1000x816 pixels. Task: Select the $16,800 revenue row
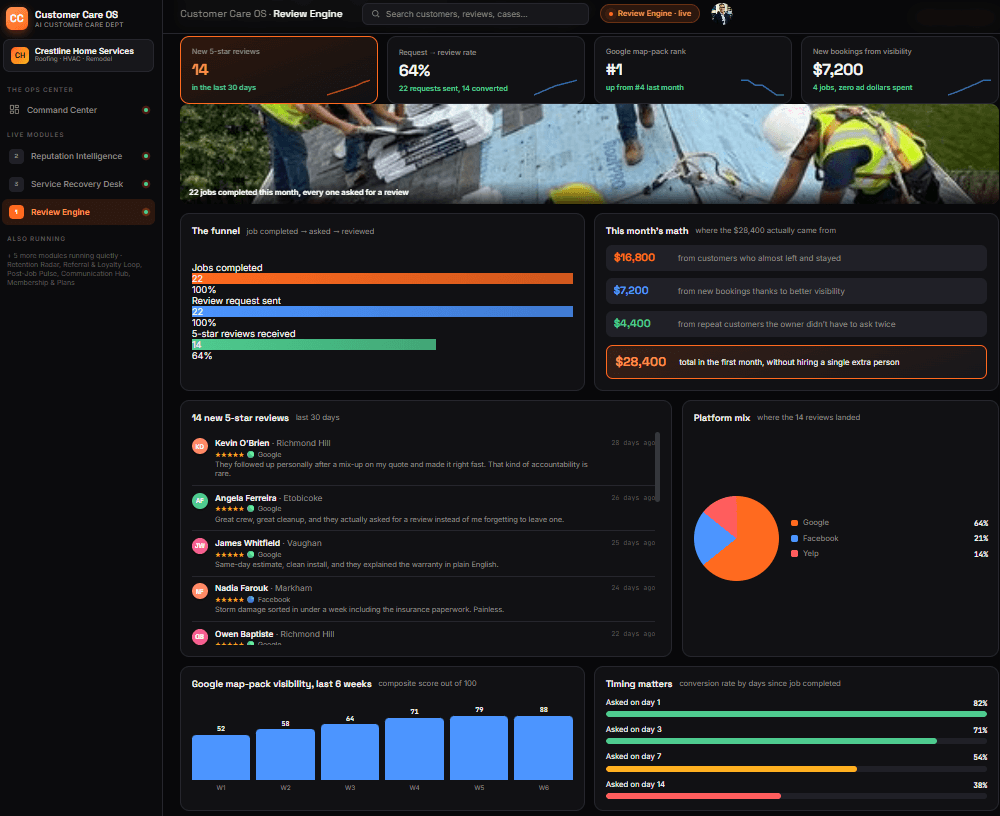796,258
